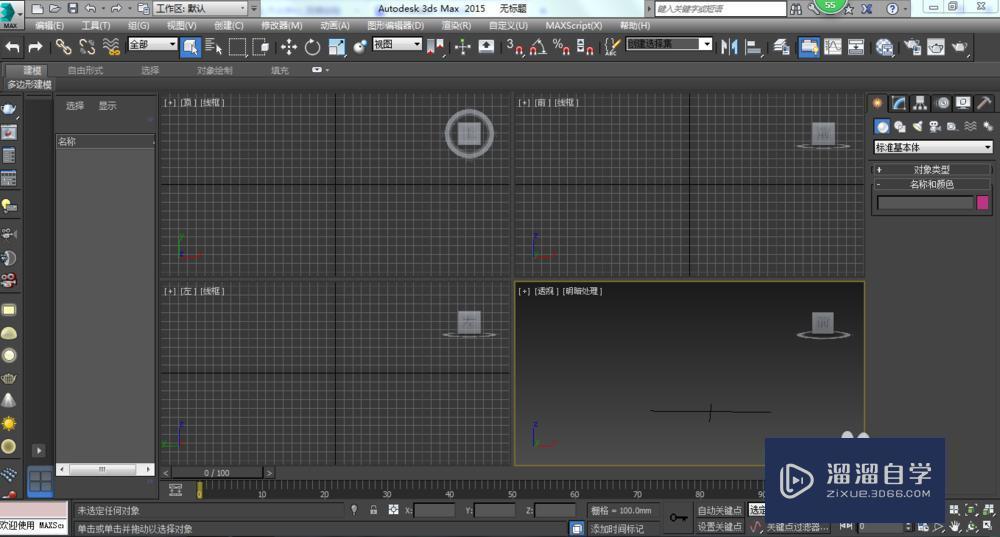Click the Use Pivot Point Center icon
Image resolution: width=1000 pixels, height=537 pixels.
coord(436,47)
